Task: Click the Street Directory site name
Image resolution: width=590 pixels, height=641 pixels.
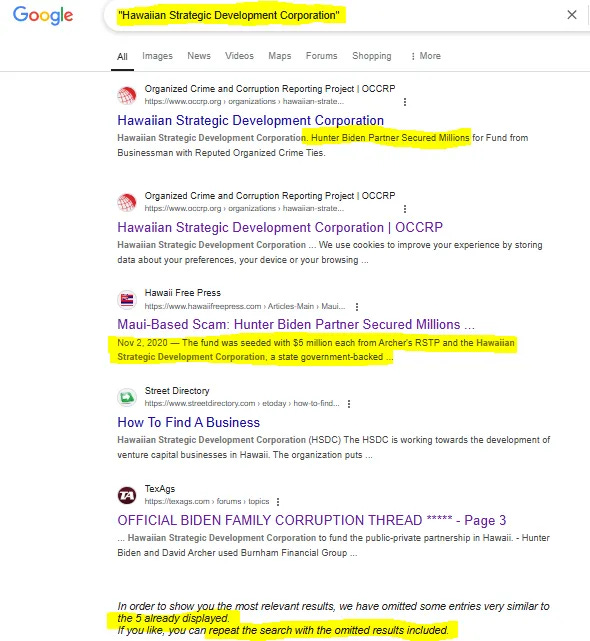Action: point(177,391)
